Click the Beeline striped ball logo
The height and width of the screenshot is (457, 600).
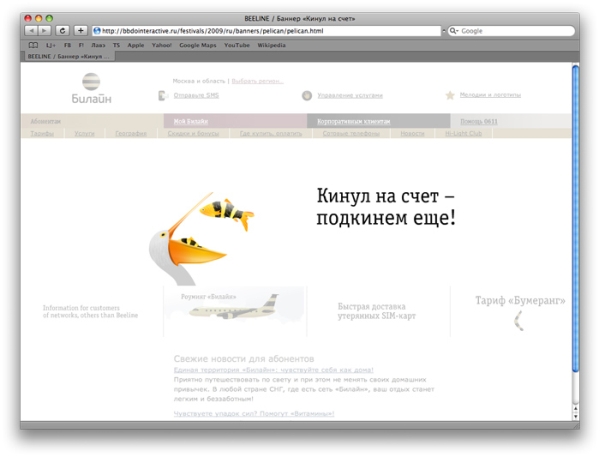point(91,82)
